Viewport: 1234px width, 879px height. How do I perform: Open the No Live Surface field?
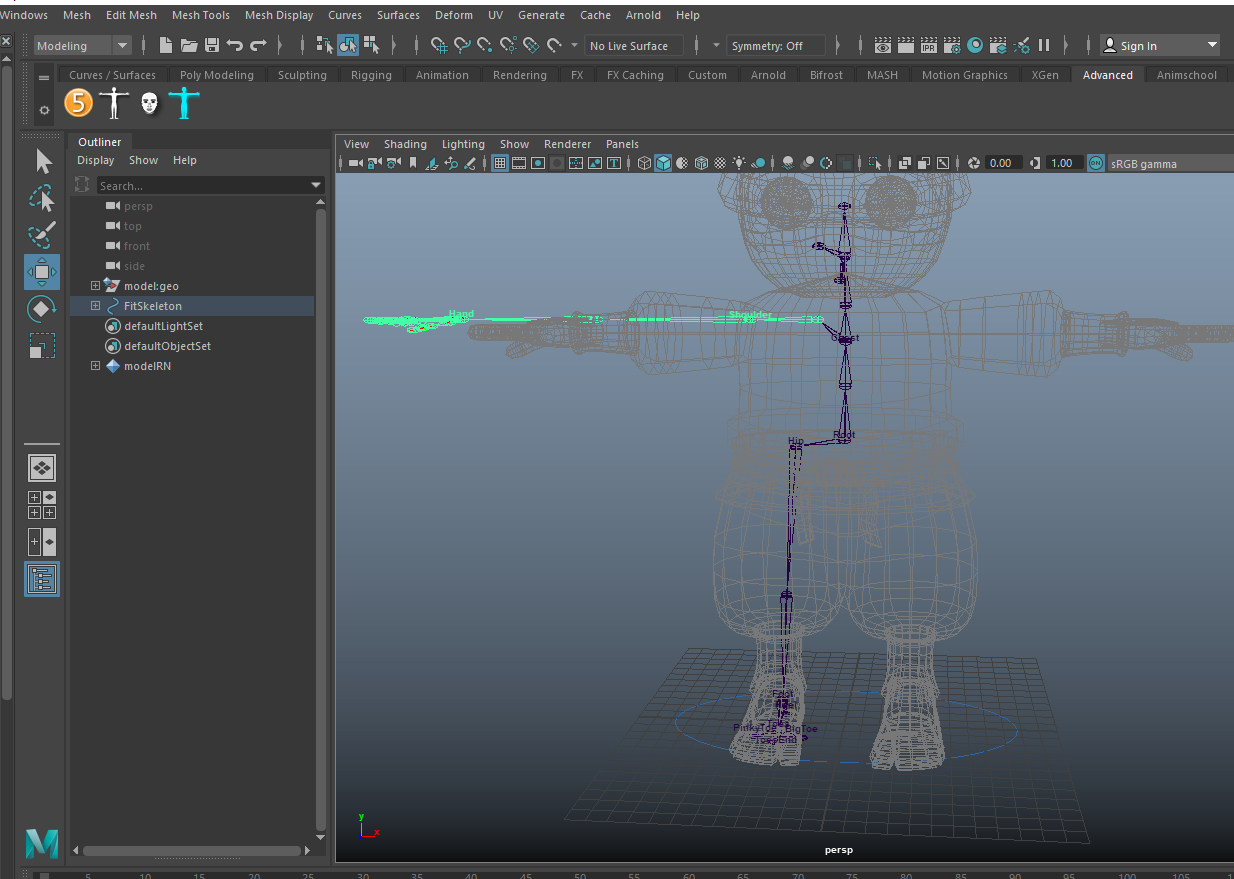click(x=634, y=45)
